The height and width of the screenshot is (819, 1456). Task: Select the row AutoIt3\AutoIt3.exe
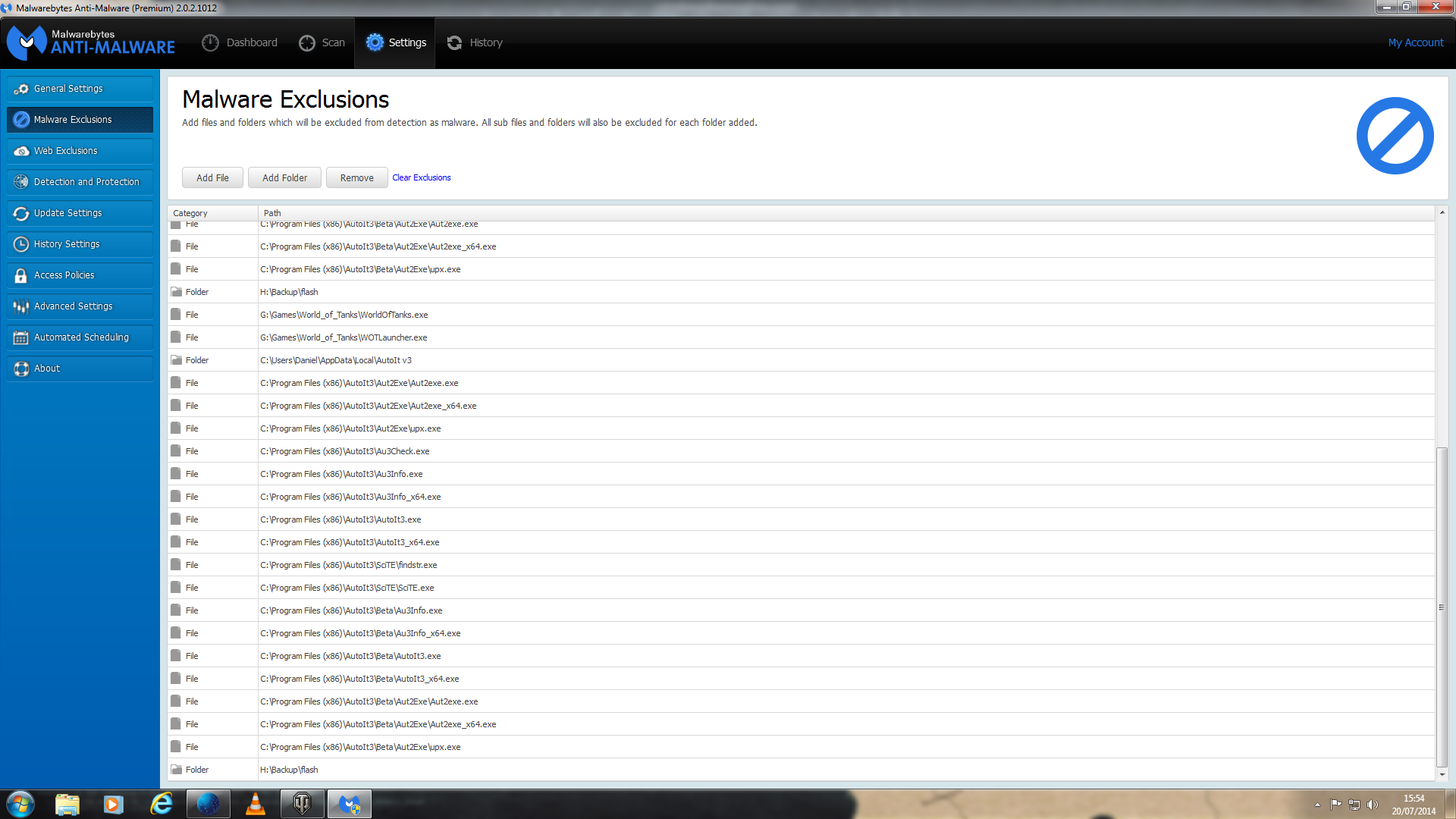click(801, 519)
